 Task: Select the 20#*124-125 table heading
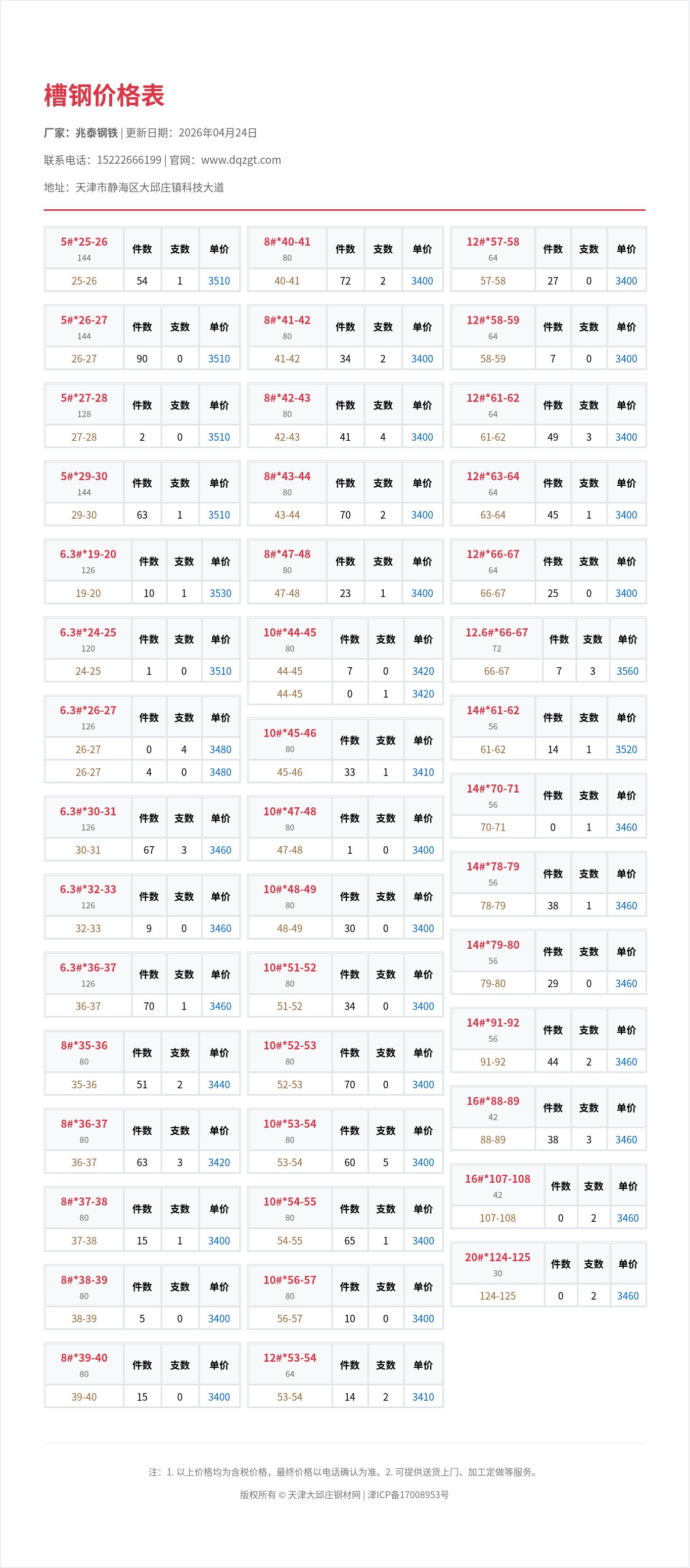coord(497,1258)
